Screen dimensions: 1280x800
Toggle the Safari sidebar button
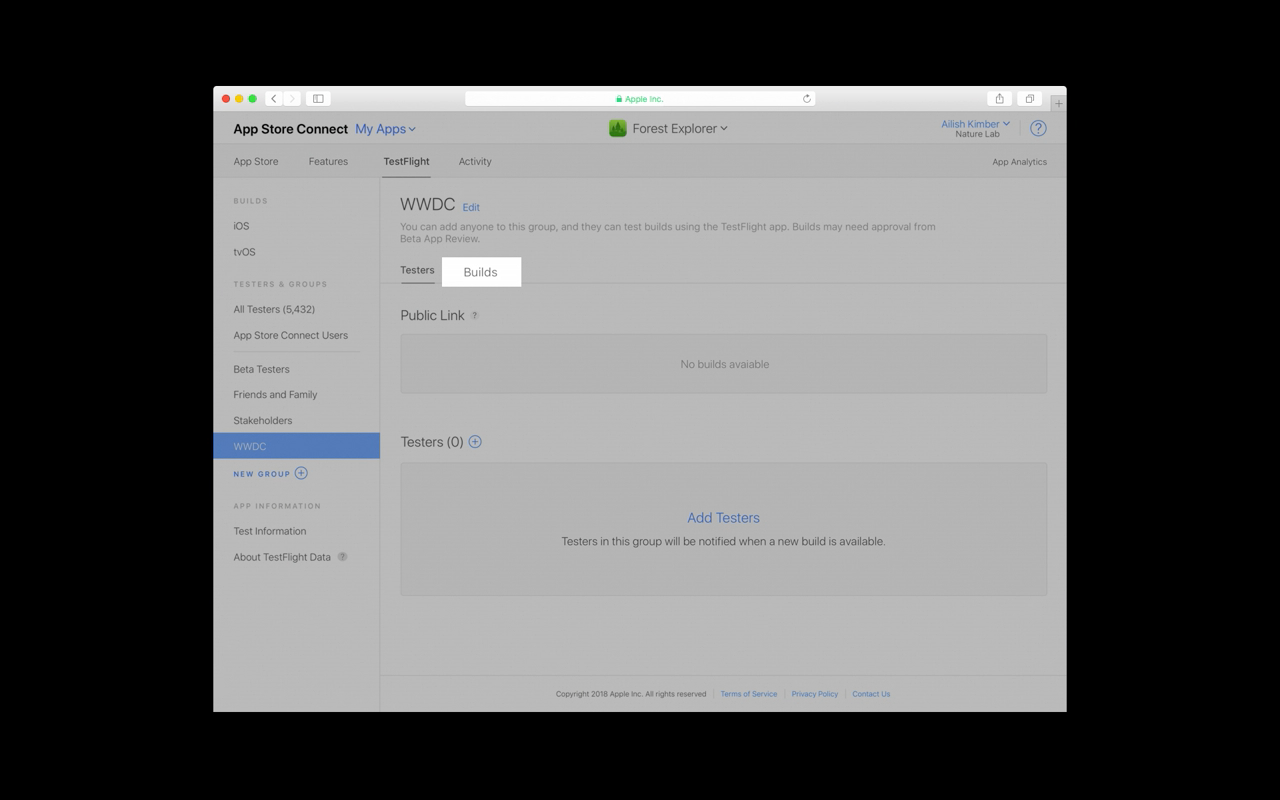[x=318, y=99]
